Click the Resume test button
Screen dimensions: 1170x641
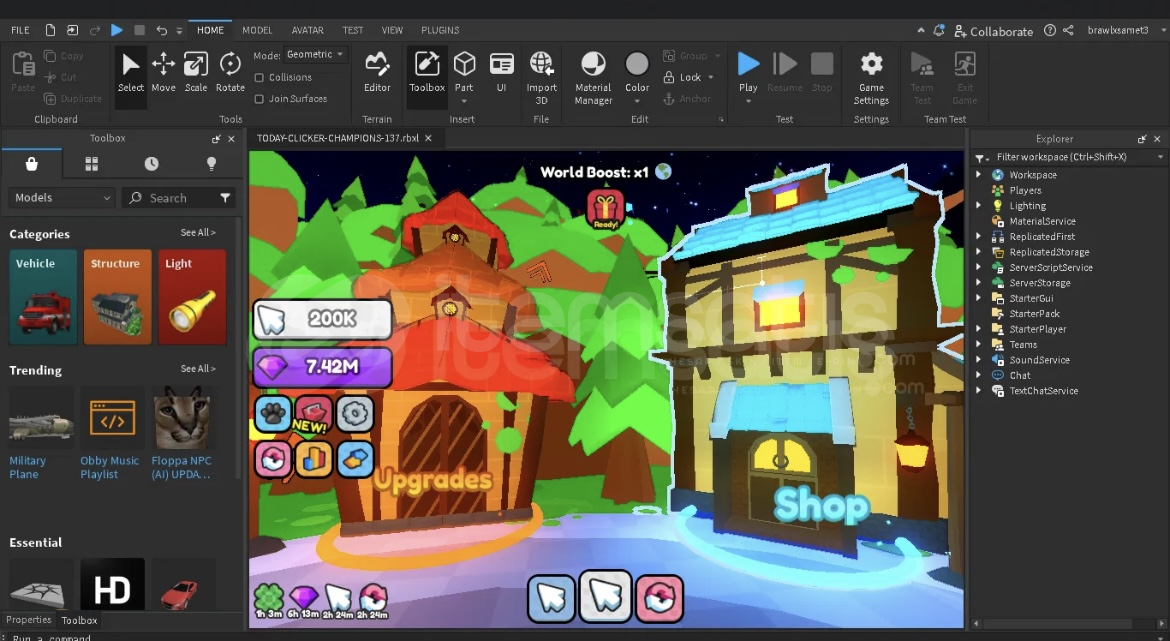pos(784,72)
